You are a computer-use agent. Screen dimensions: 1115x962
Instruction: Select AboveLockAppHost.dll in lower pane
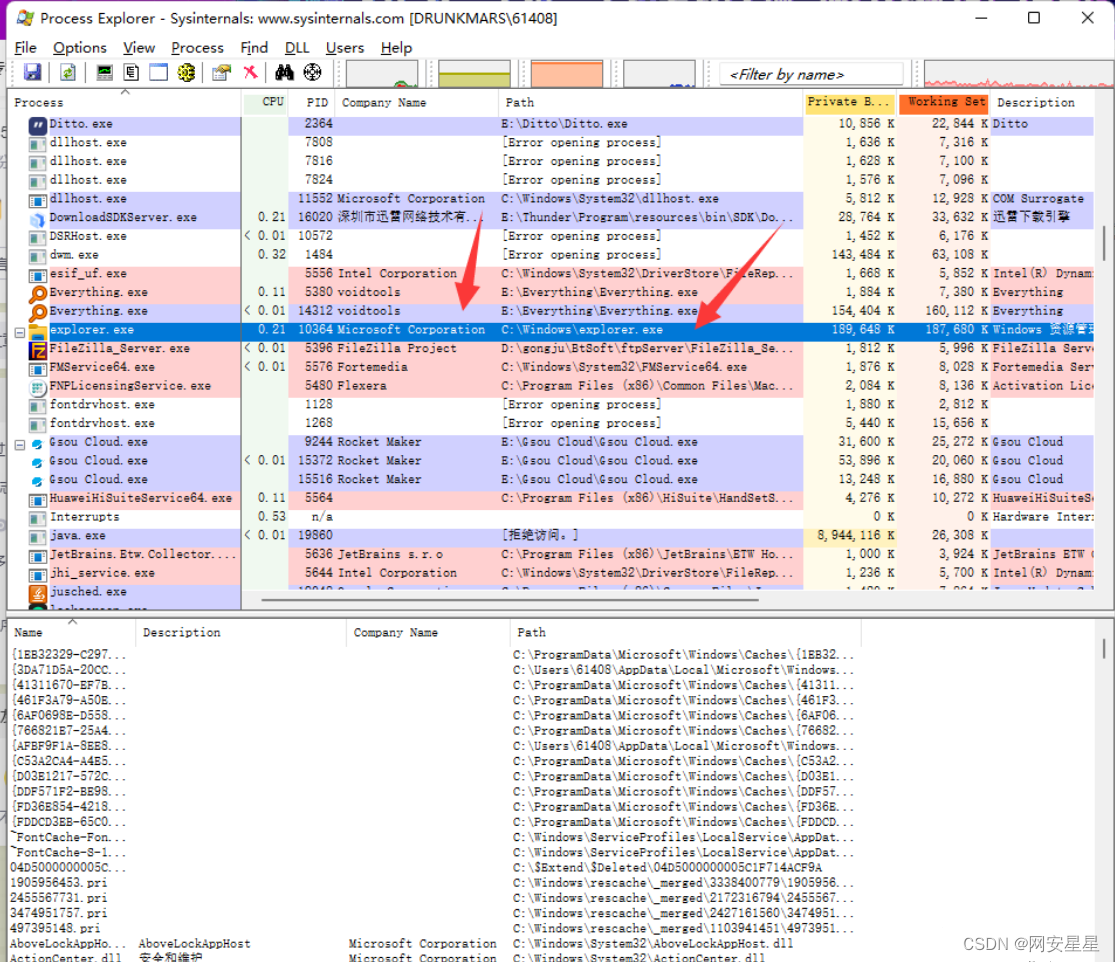tap(434, 944)
